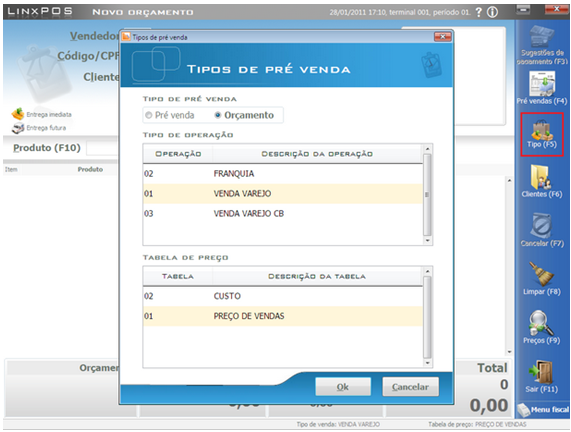Click the Tipo (F5) shopping bag icon

tap(542, 131)
